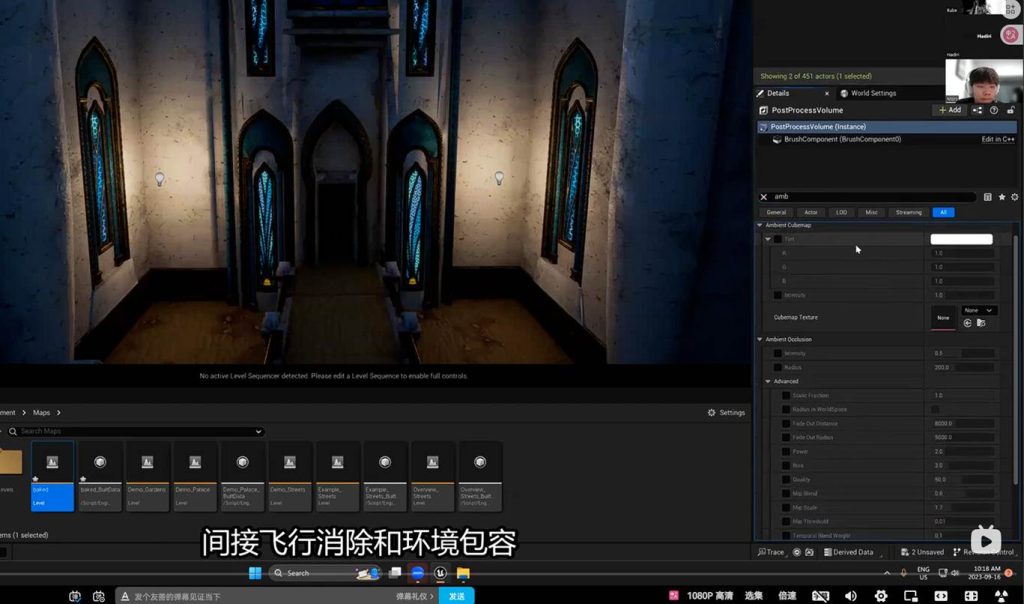Collapse the Ambient Cubemap section

click(x=760, y=225)
